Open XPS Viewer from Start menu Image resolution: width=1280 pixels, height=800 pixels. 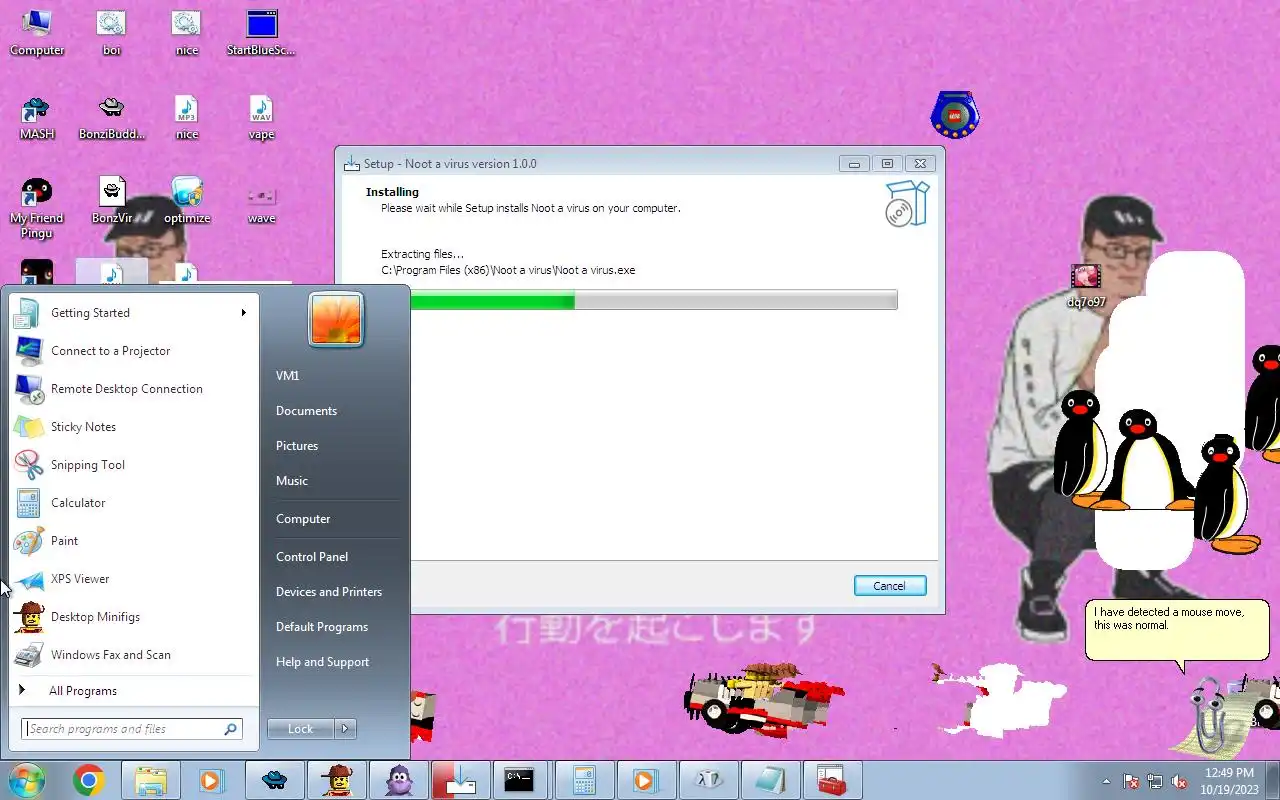tap(133, 579)
